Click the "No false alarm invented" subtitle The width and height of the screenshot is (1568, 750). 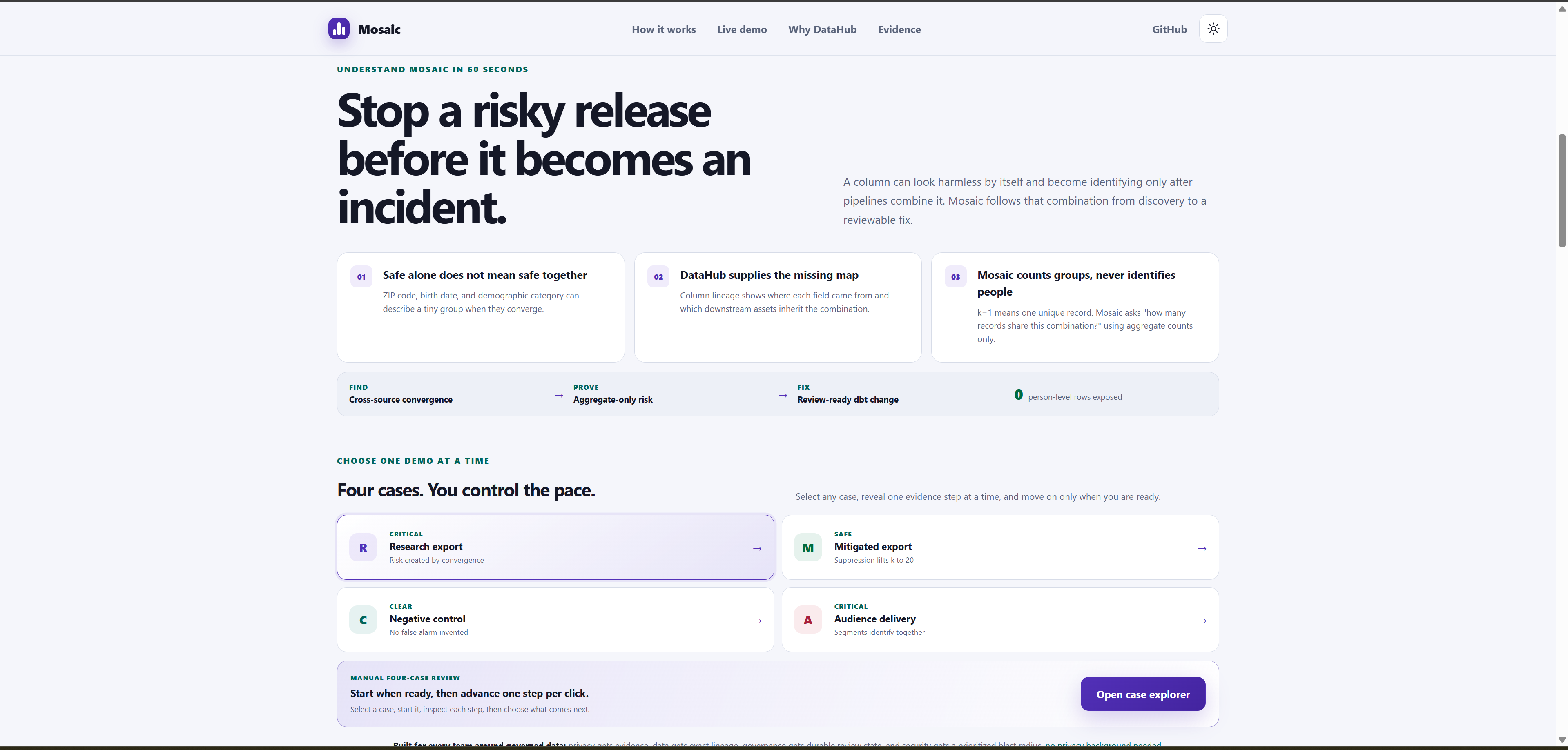pyautogui.click(x=428, y=632)
